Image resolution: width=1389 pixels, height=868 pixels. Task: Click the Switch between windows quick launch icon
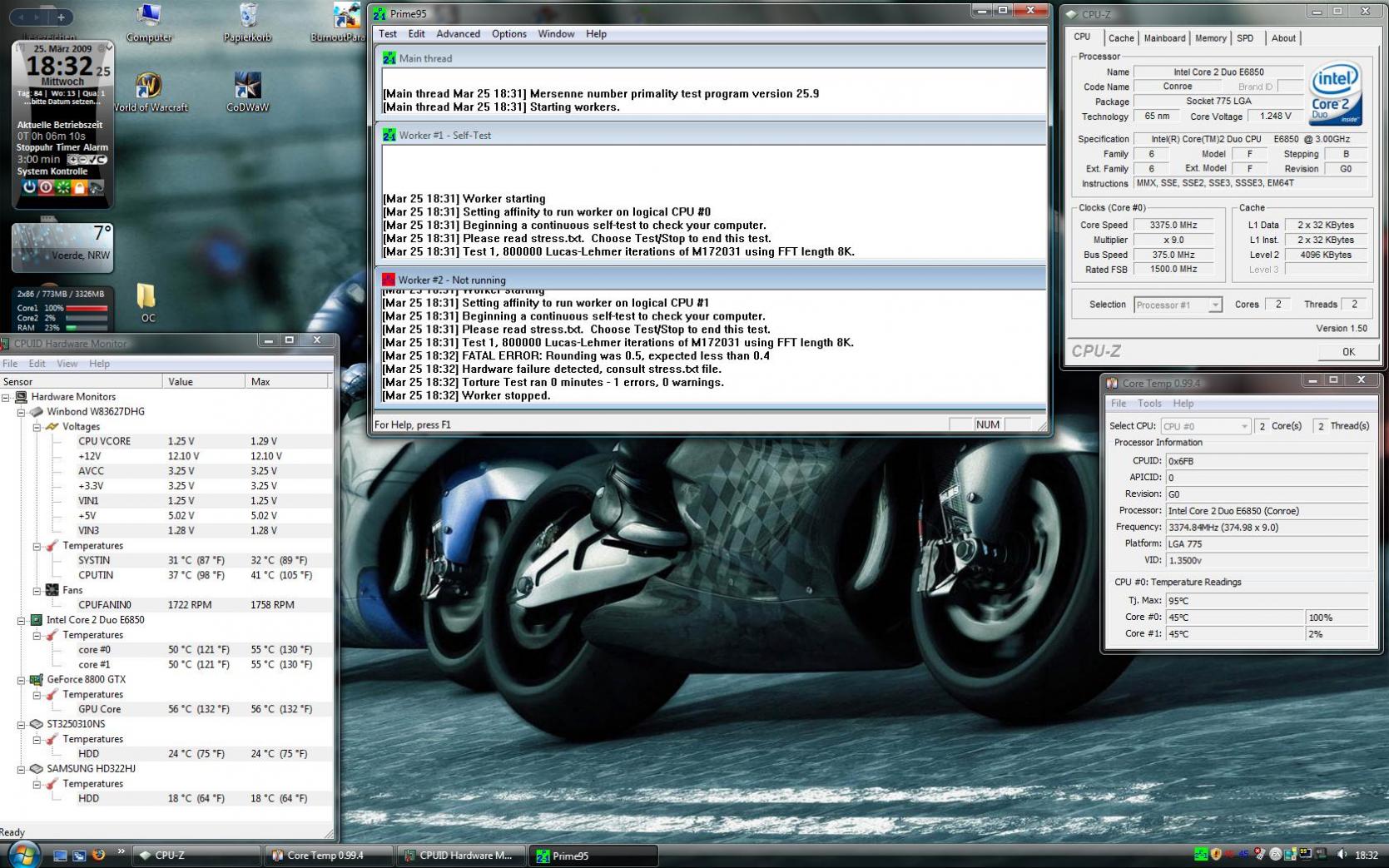pos(79,855)
